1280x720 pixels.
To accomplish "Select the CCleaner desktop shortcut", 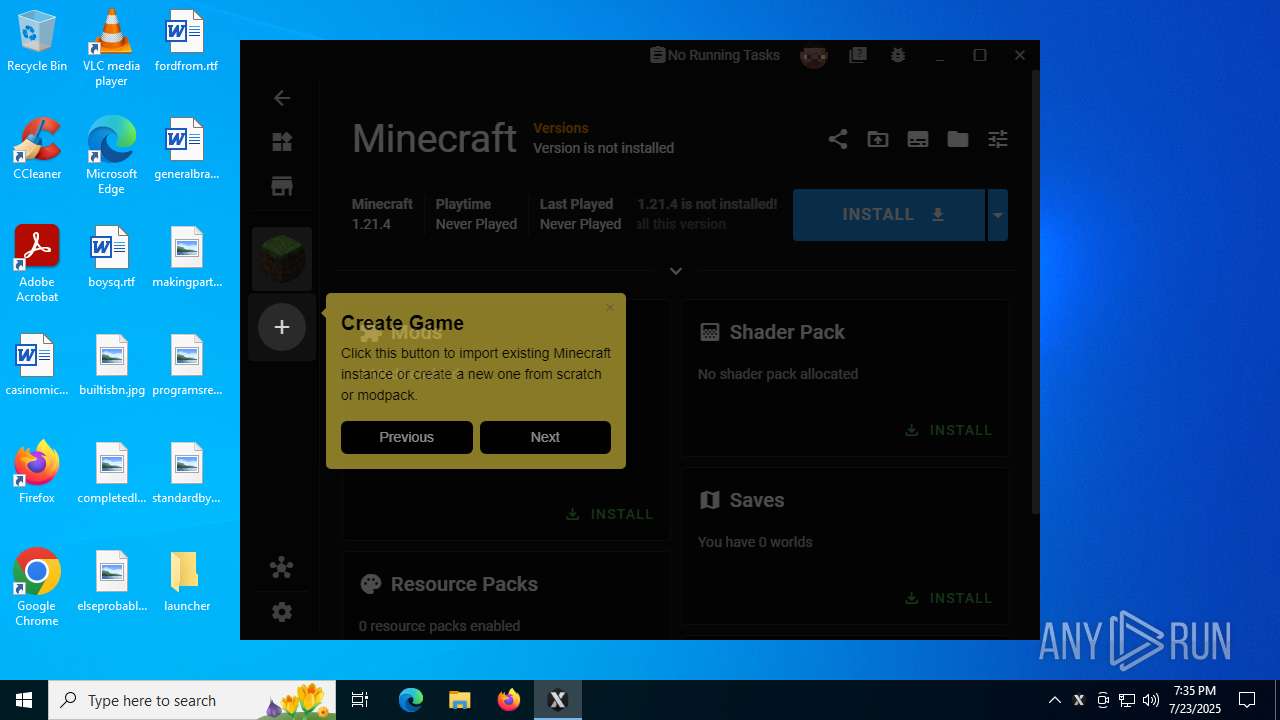I will (x=37, y=149).
